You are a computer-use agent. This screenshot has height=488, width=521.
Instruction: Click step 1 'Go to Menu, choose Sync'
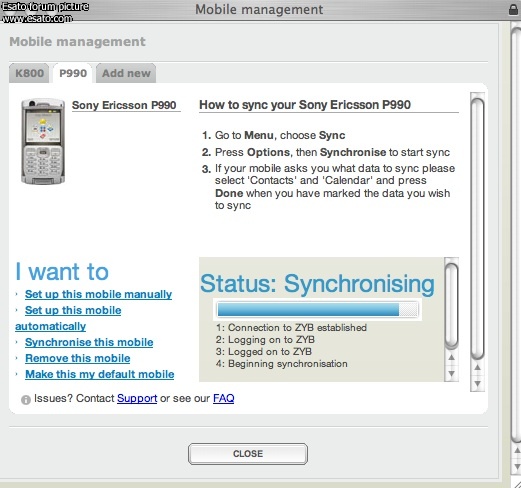click(273, 135)
